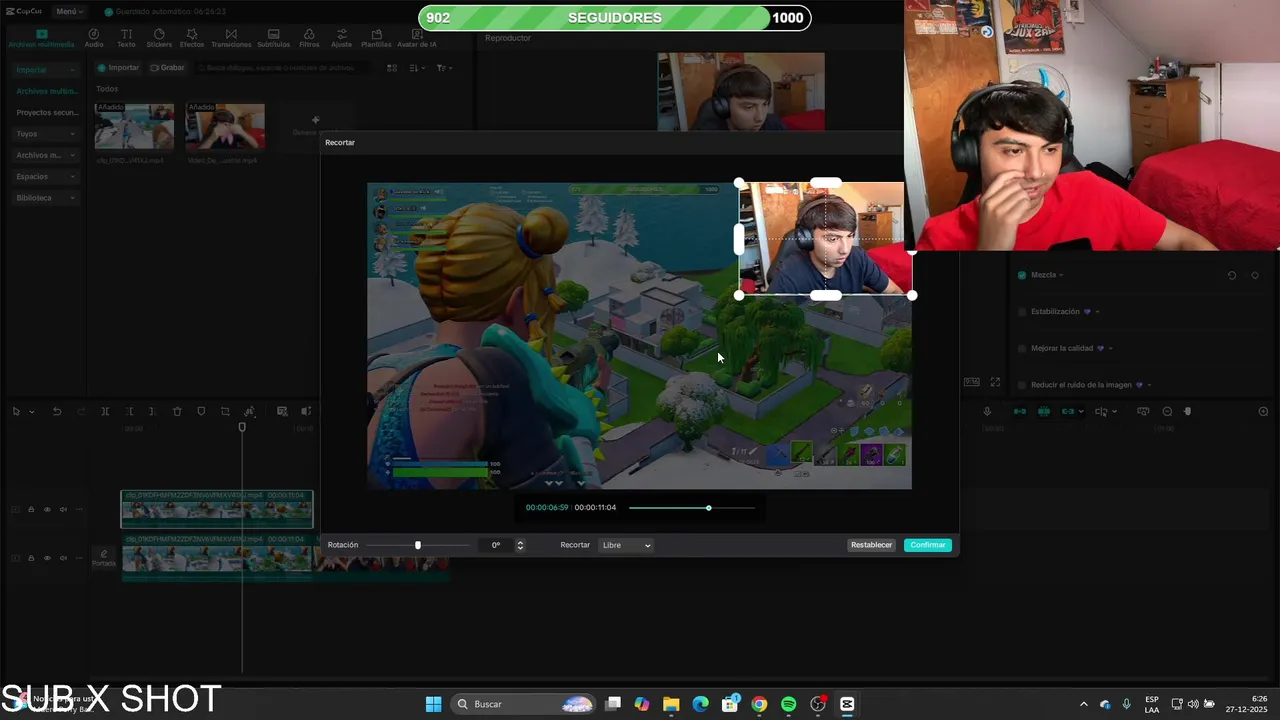Click the trash delete icon in timeline
Screen dimensions: 1280x720
coord(177,411)
